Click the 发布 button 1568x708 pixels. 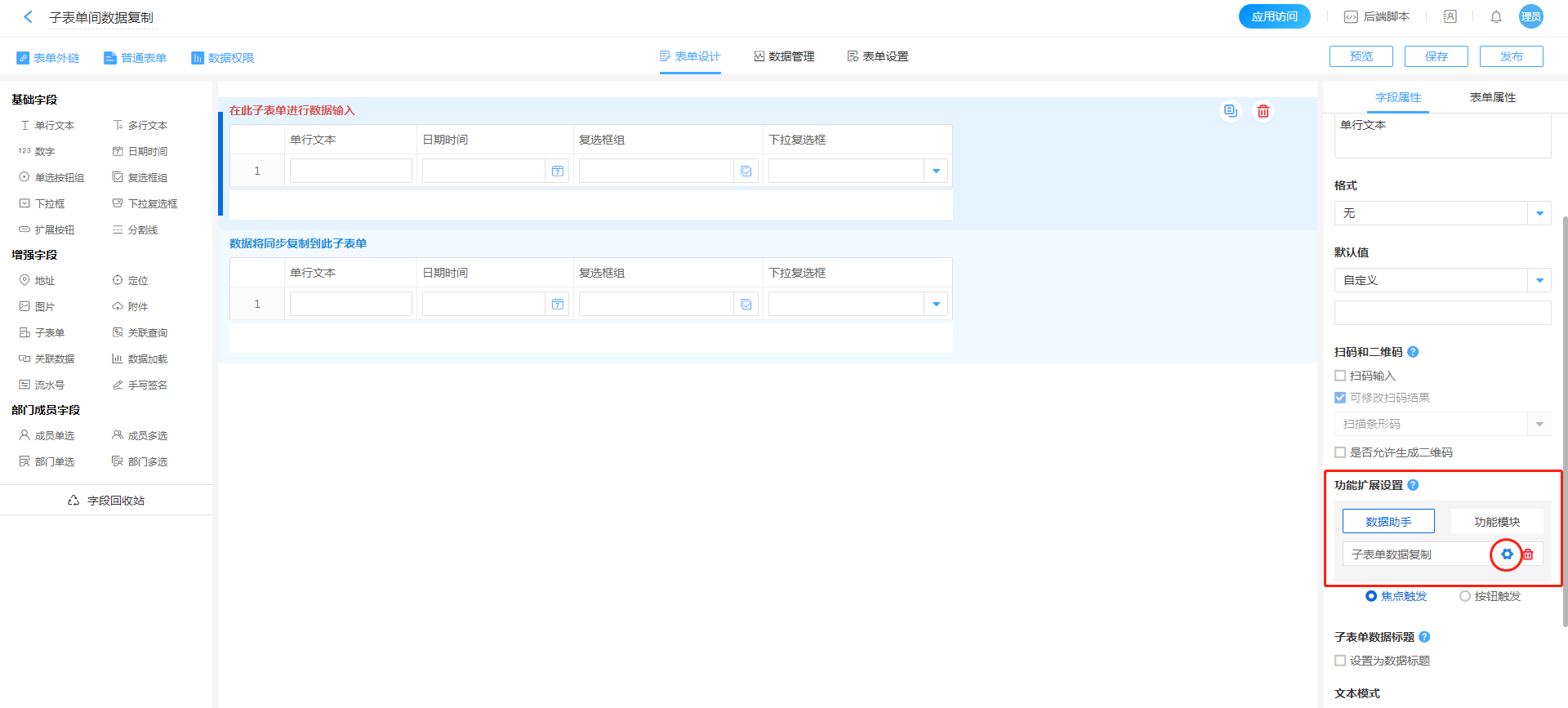pyautogui.click(x=1511, y=56)
